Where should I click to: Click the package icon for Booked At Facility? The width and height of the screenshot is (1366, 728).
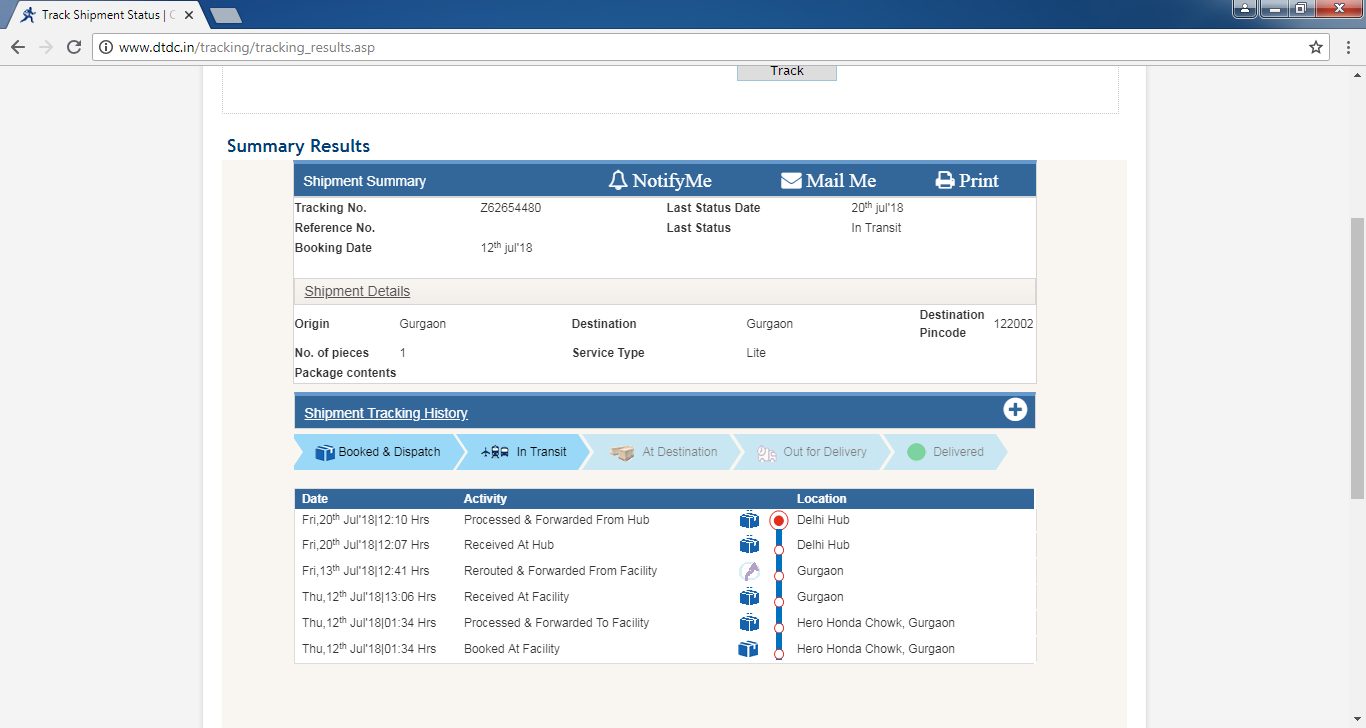(748, 649)
